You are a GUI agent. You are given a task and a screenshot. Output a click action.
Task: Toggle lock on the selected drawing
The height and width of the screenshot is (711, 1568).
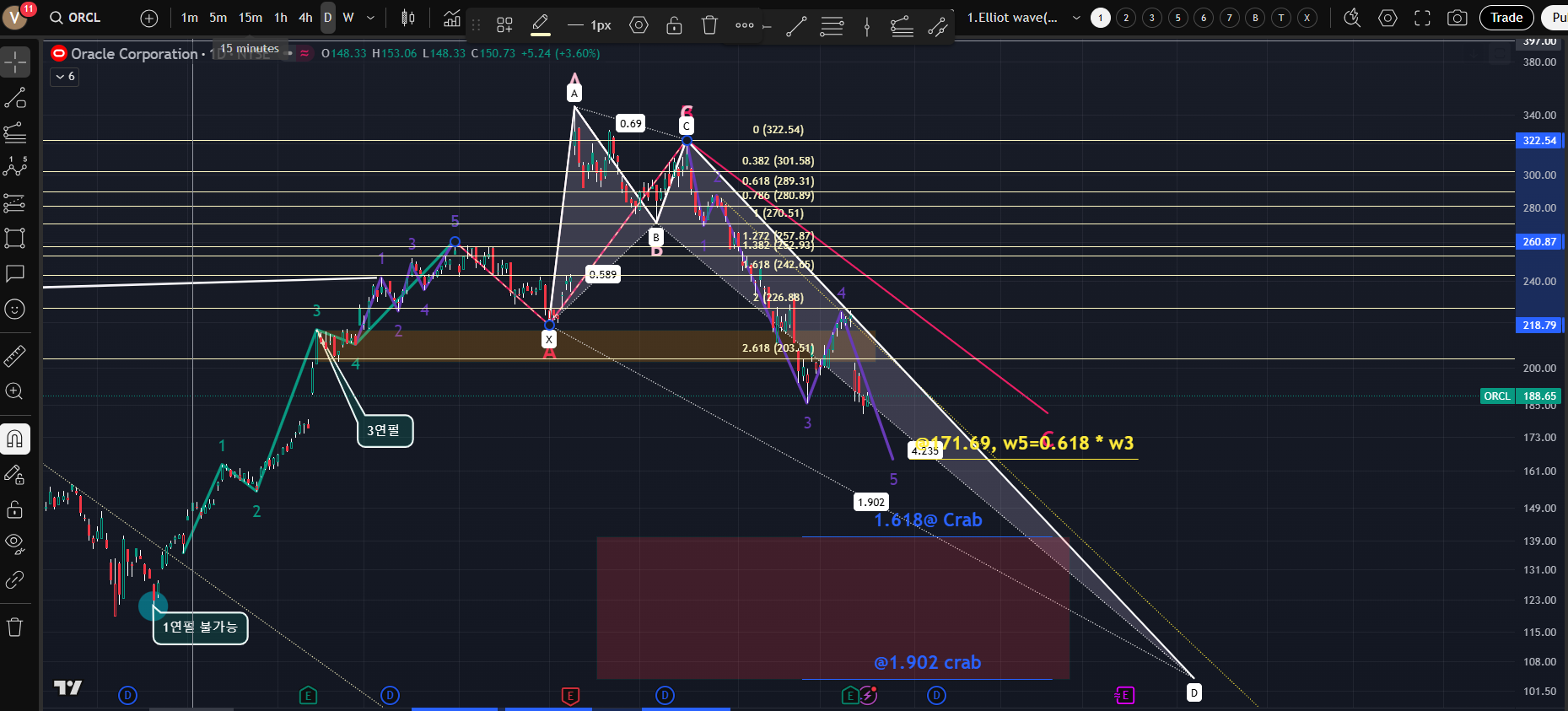pyautogui.click(x=674, y=25)
